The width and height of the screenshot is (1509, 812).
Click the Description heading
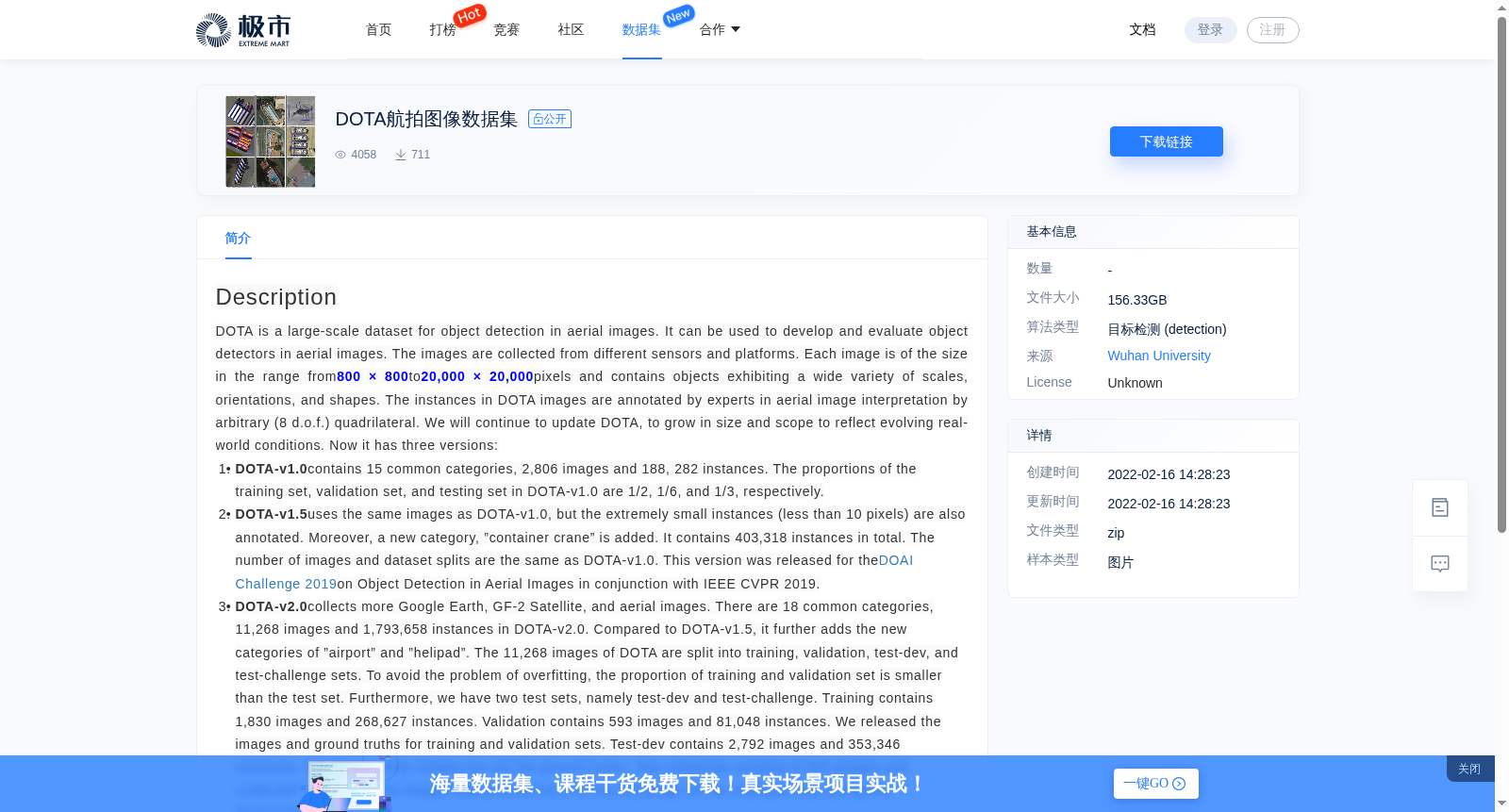pyautogui.click(x=276, y=297)
